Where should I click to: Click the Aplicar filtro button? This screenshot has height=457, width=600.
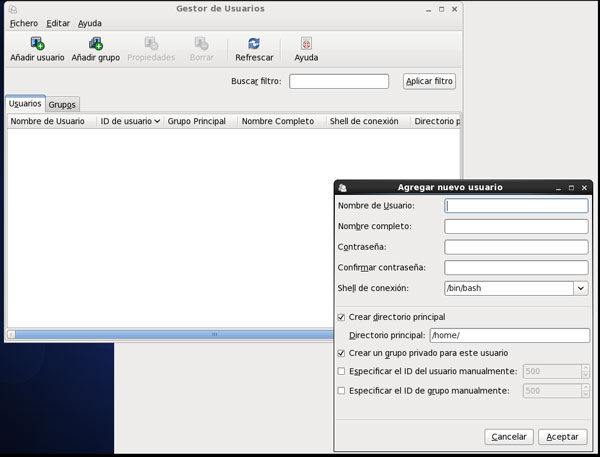[x=429, y=81]
